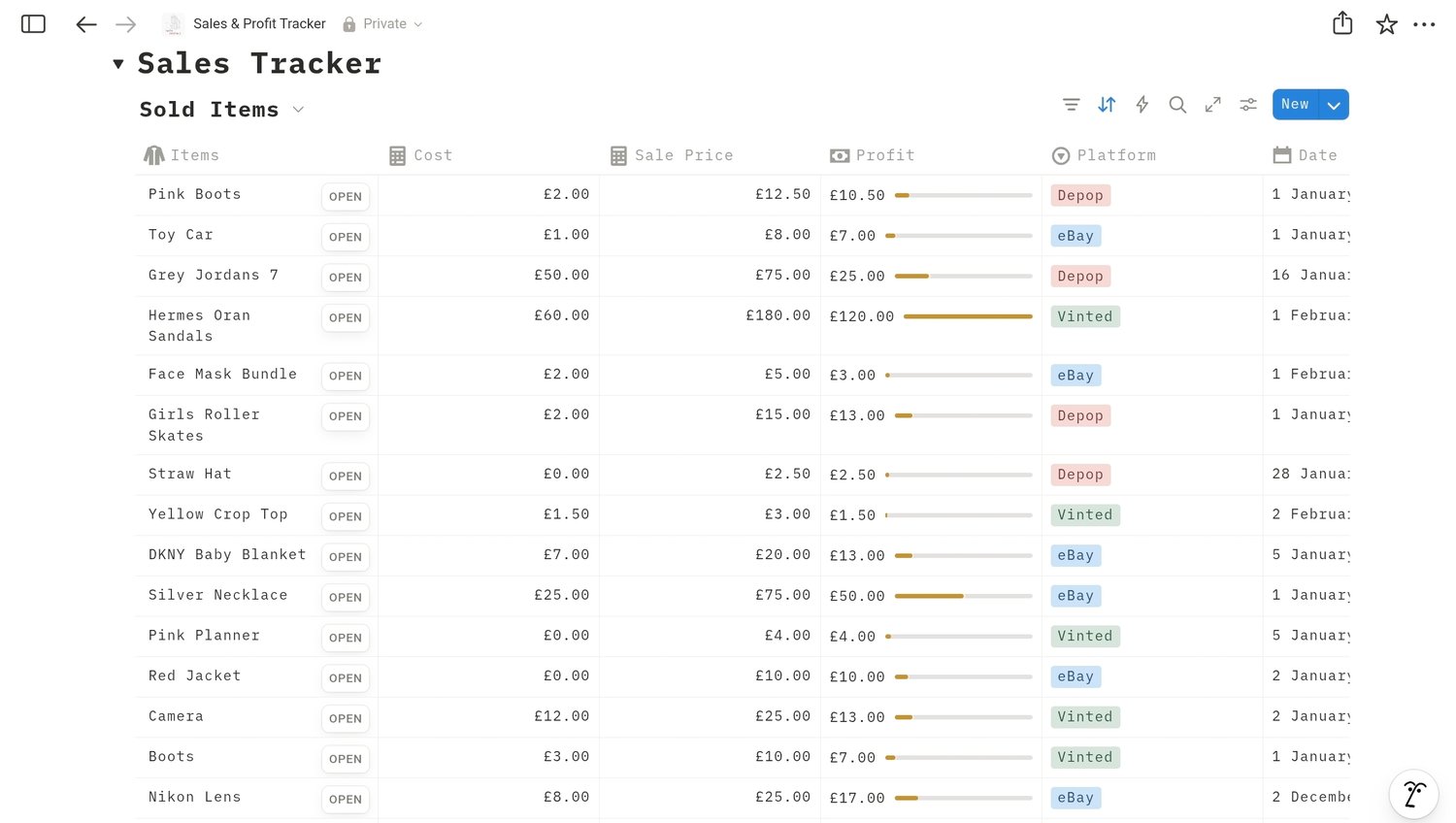This screenshot has width=1456, height=823.
Task: Click the Profit column header
Action: [884, 155]
